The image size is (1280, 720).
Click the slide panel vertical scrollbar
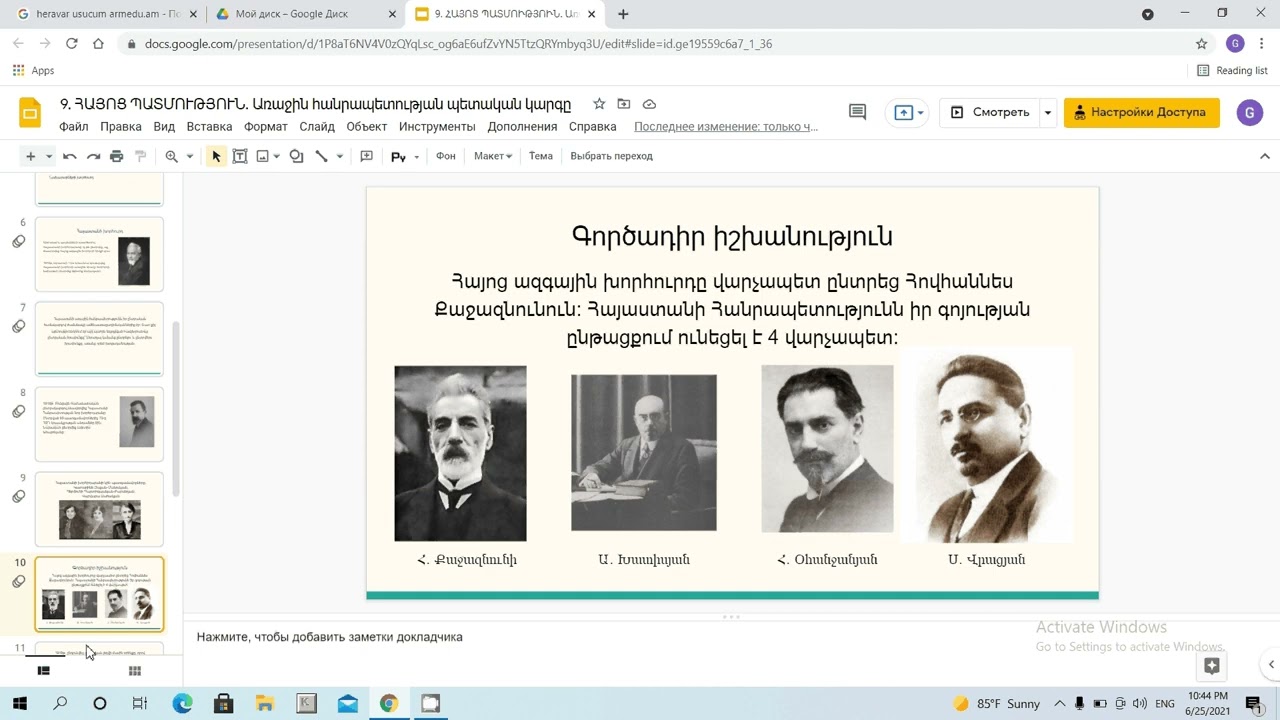coord(176,410)
